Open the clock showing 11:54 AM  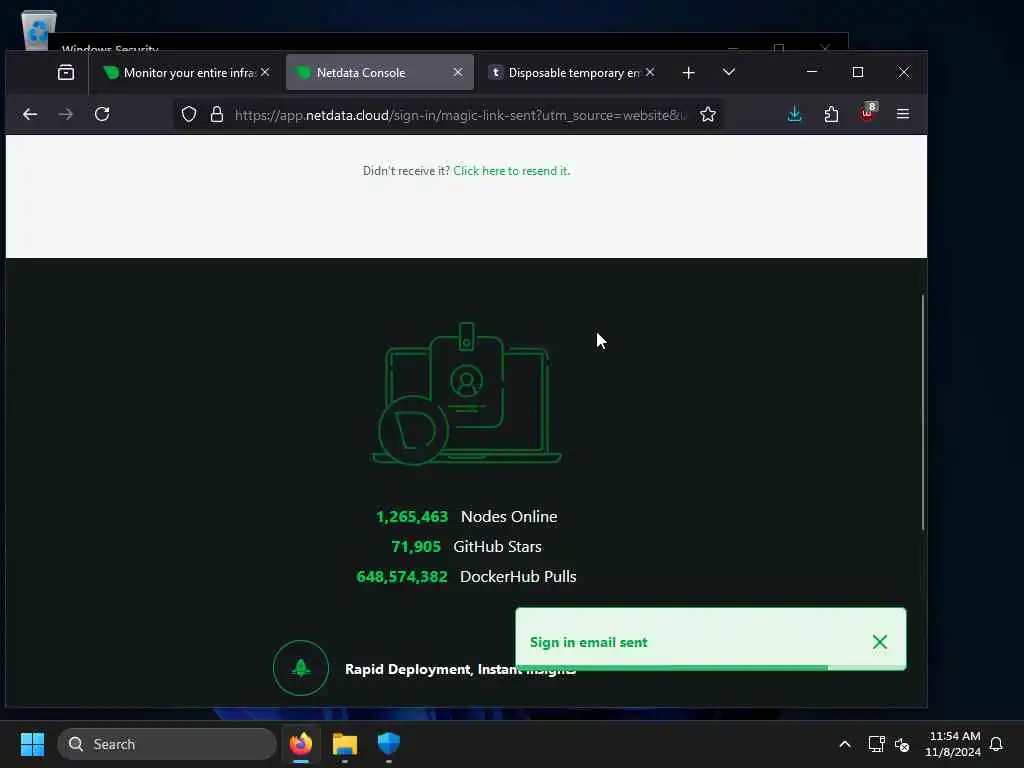953,744
